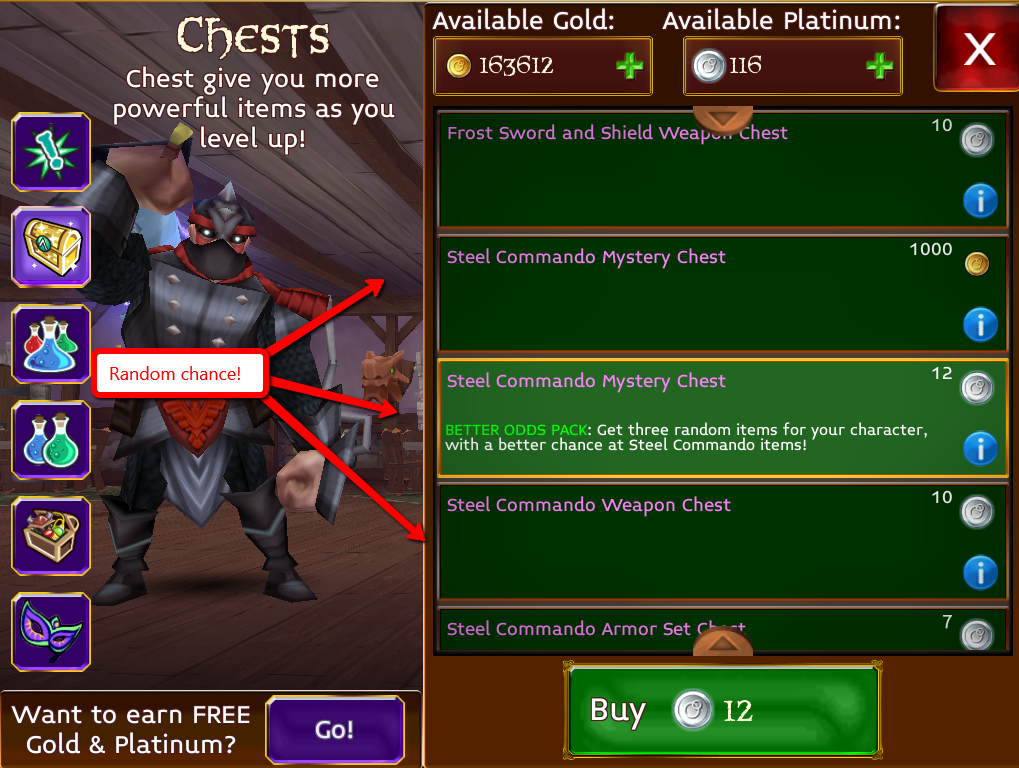Image resolution: width=1019 pixels, height=768 pixels.
Task: Show info for Frost Sword and Shield chest
Action: pyautogui.click(x=980, y=200)
